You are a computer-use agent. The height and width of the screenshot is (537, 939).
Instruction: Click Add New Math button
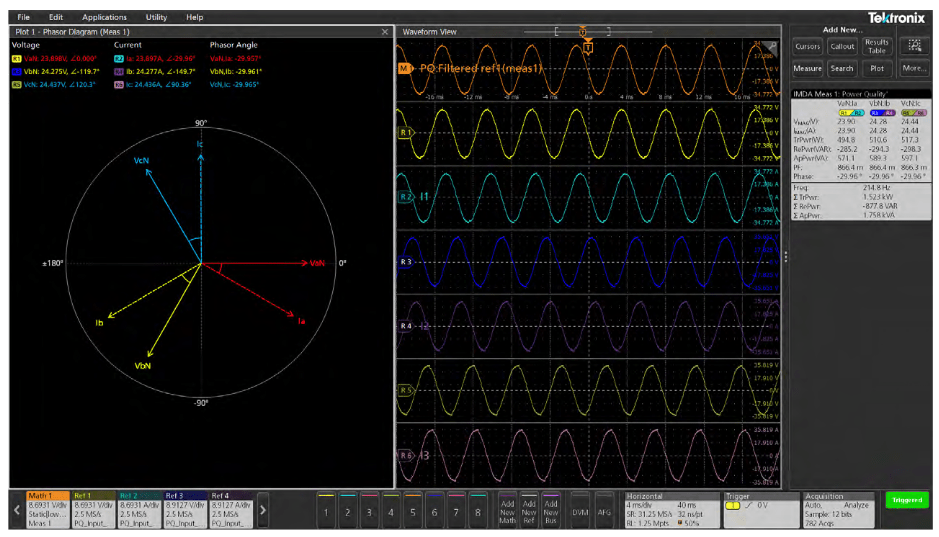pos(507,510)
